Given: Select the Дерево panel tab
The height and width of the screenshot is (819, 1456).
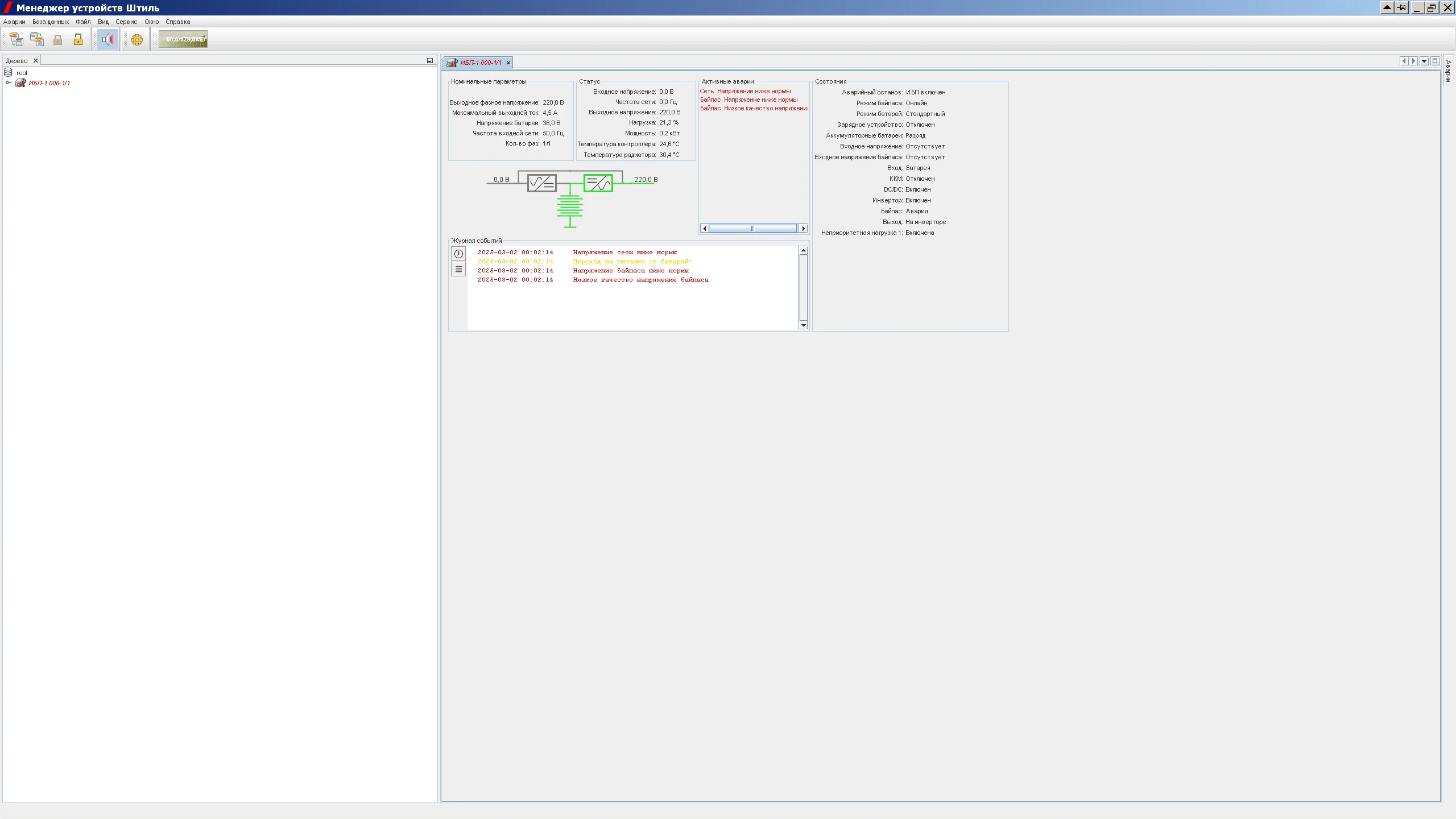Looking at the screenshot, I should 16,61.
